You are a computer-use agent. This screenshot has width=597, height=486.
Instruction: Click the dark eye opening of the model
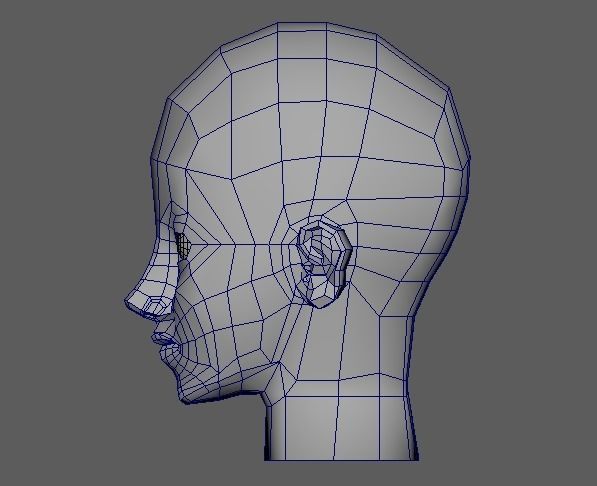click(184, 245)
